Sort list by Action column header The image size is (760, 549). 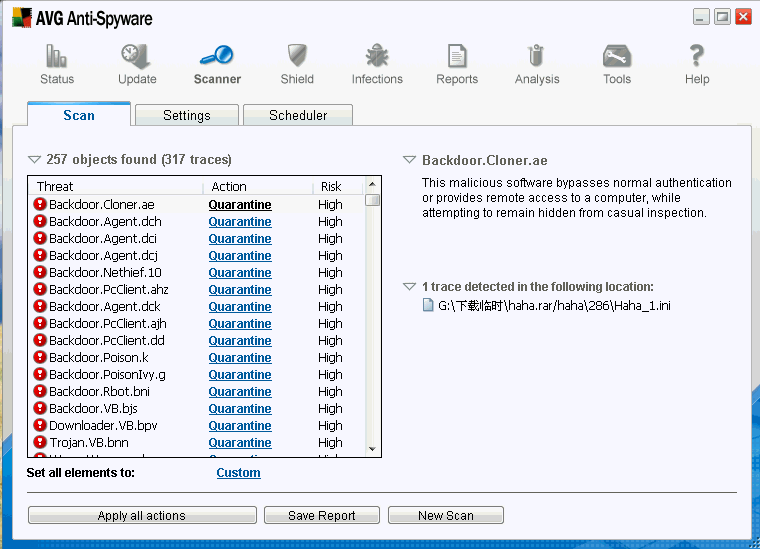(x=258, y=186)
